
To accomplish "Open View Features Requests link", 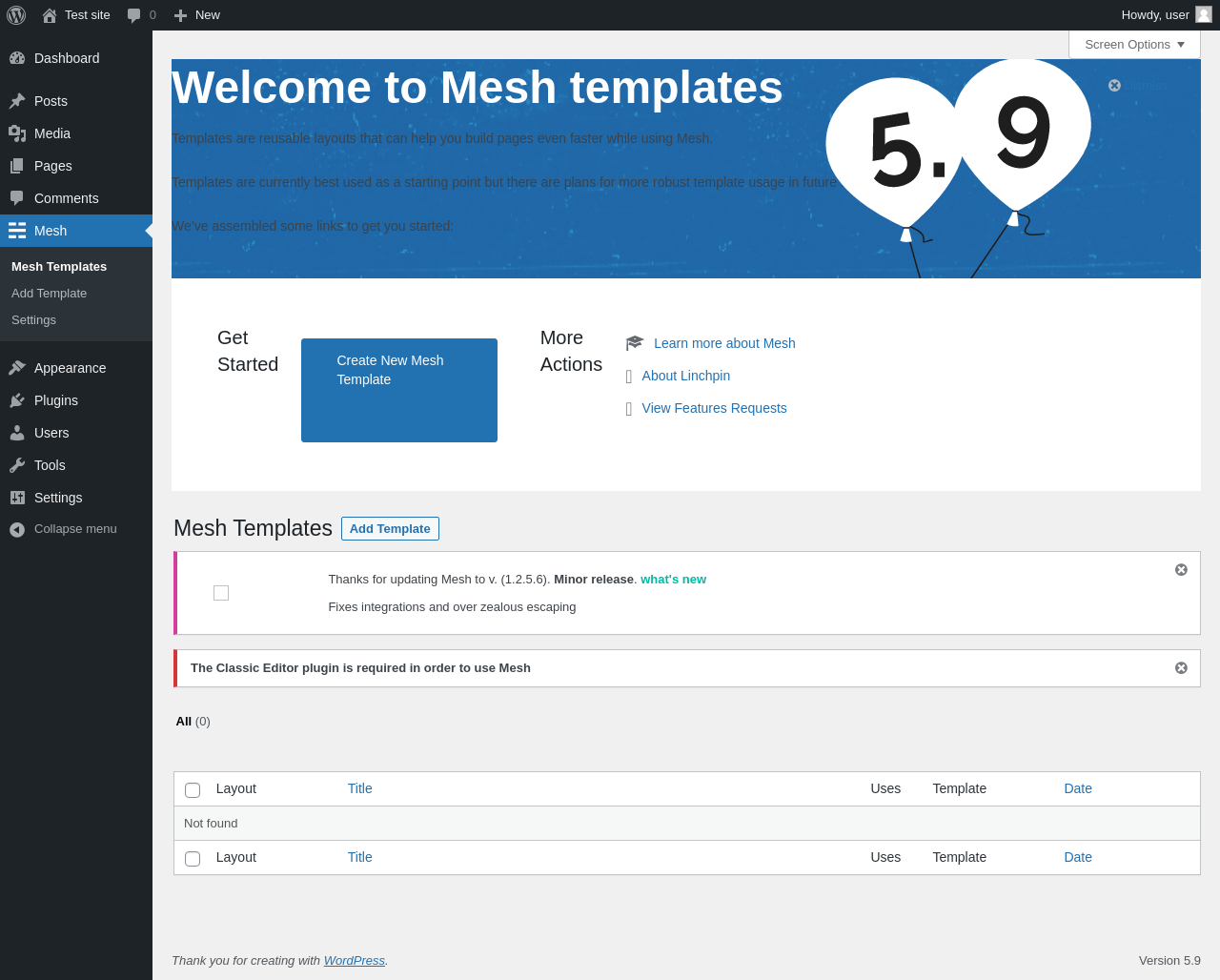I will [715, 408].
